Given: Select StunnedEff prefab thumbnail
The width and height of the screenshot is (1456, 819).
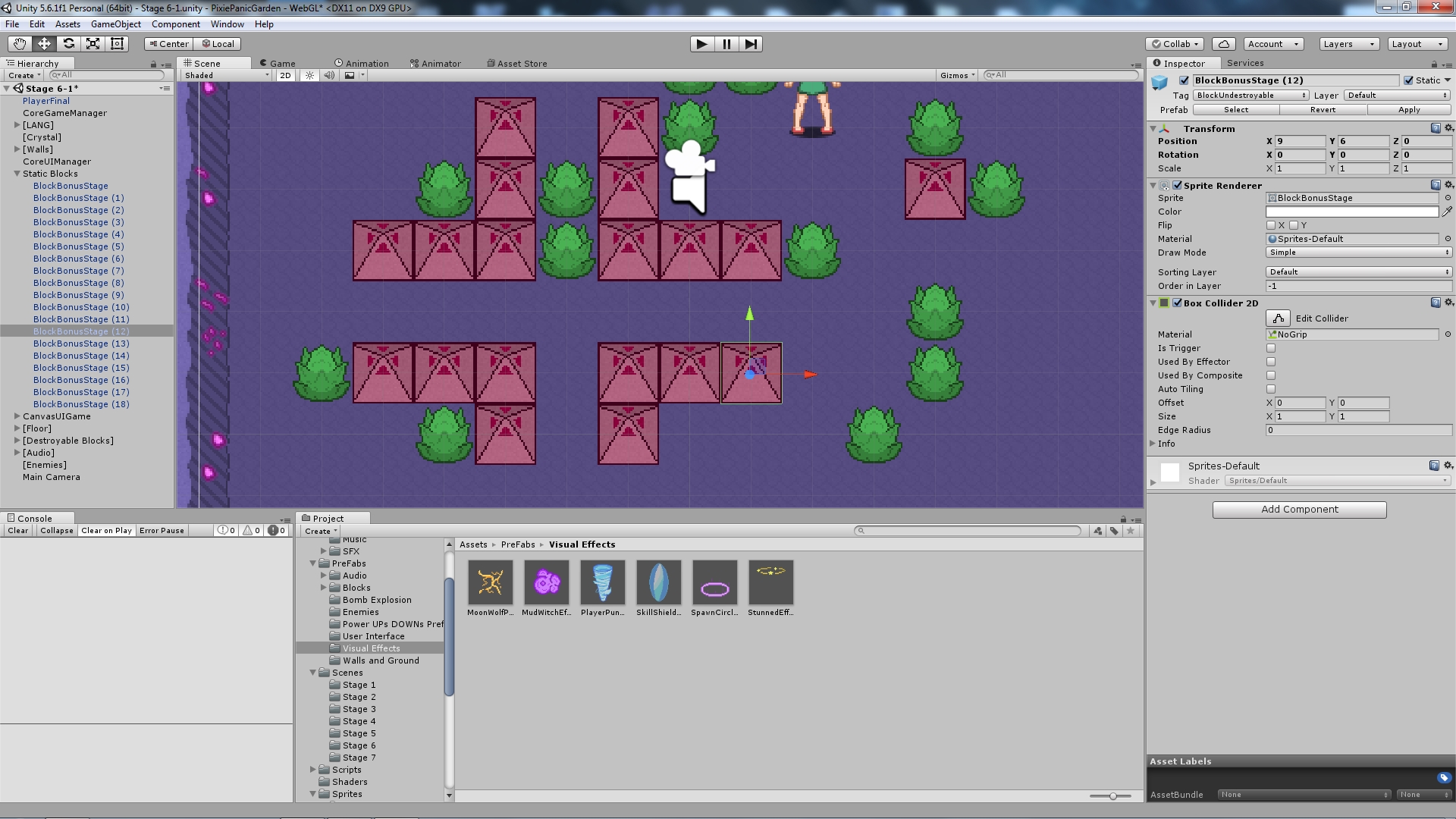Looking at the screenshot, I should point(771,582).
